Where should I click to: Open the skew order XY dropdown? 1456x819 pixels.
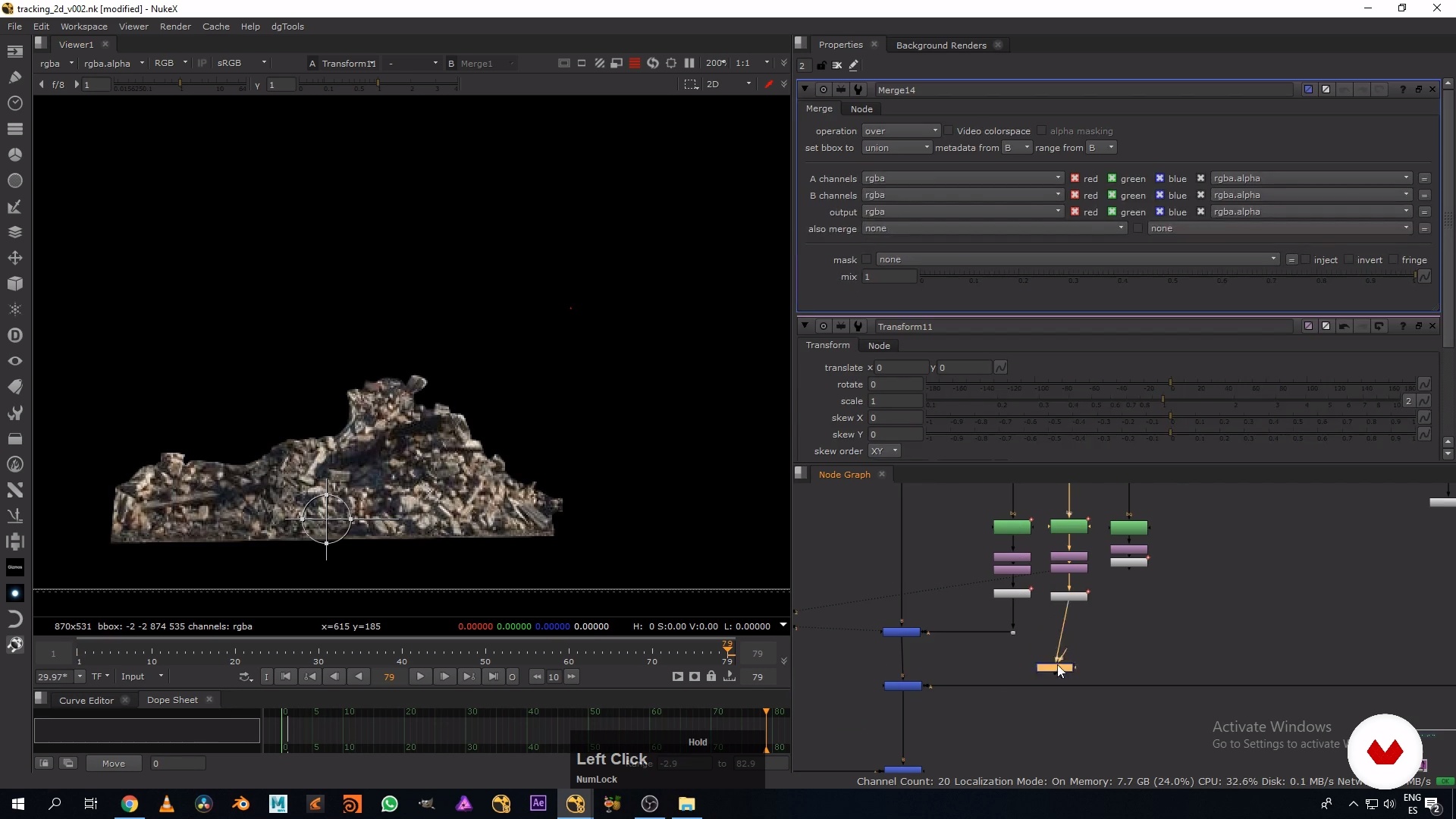(x=884, y=451)
